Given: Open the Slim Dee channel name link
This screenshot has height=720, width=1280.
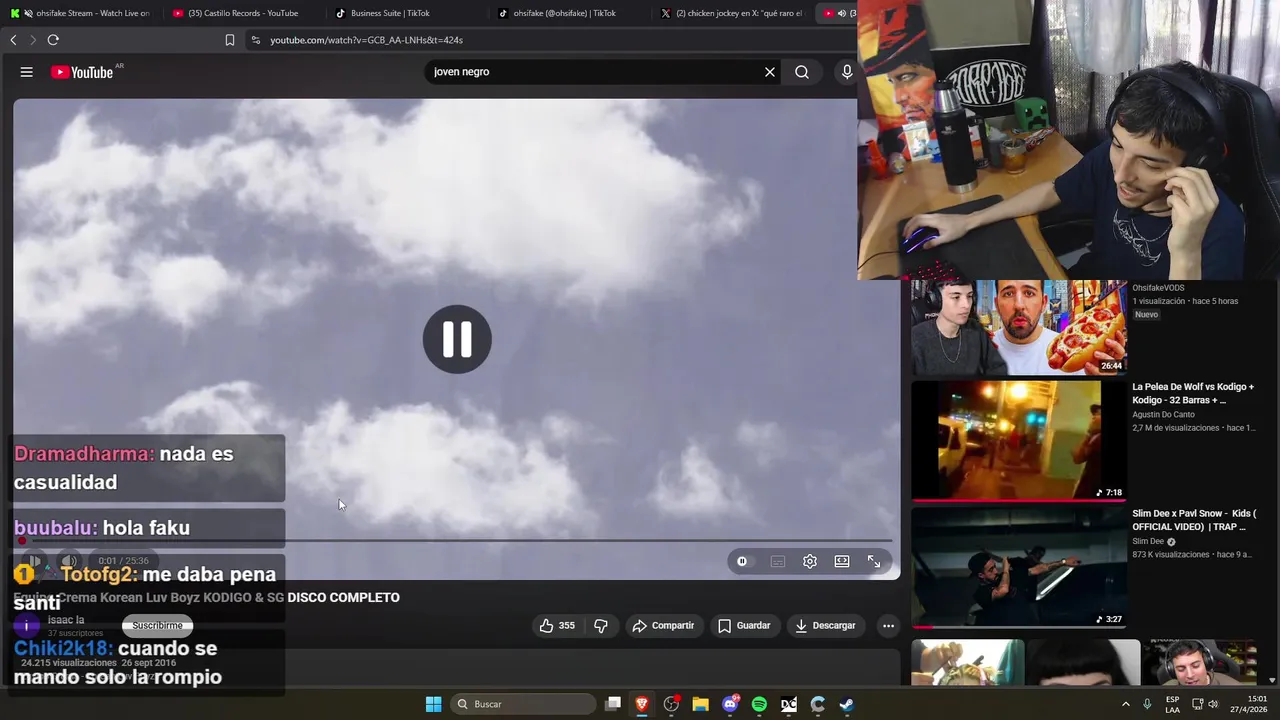Looking at the screenshot, I should 1148,542.
